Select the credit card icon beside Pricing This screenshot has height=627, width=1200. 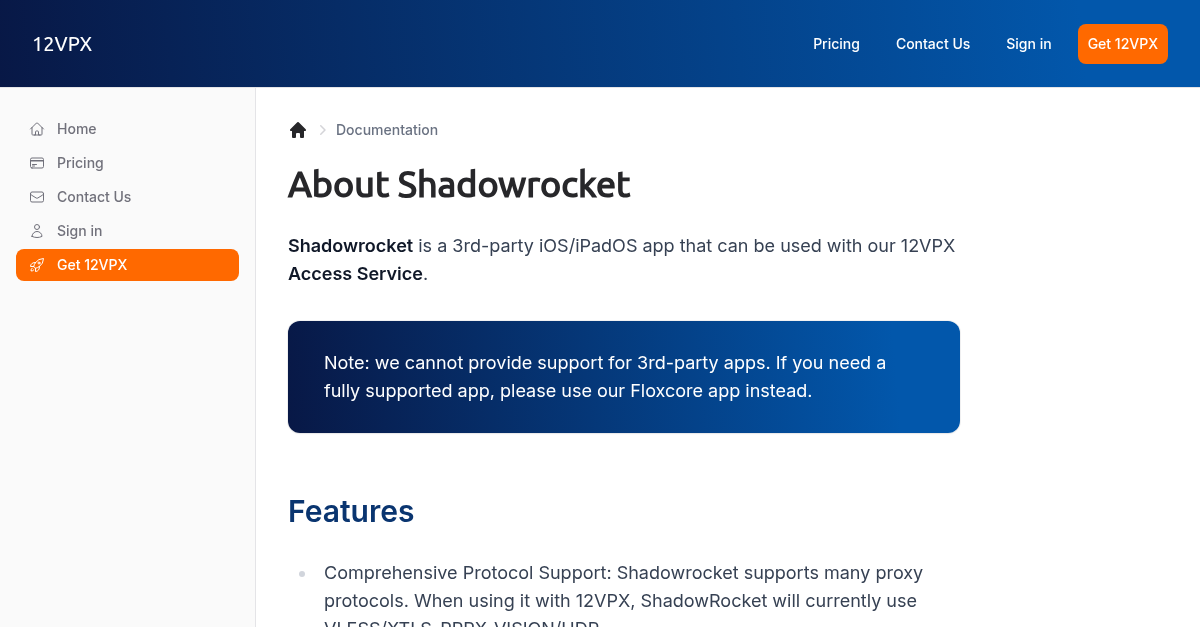click(x=36, y=163)
